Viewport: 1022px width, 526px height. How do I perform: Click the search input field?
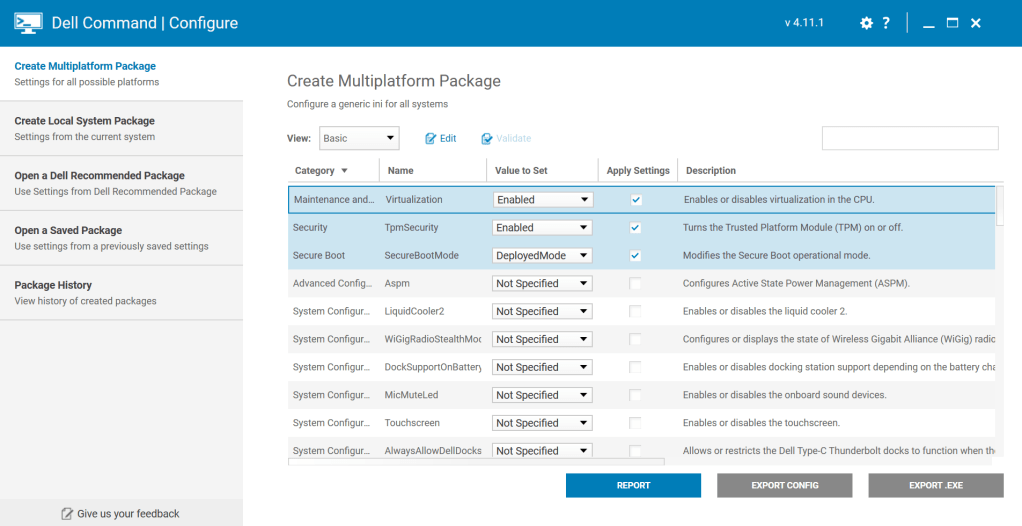point(909,139)
